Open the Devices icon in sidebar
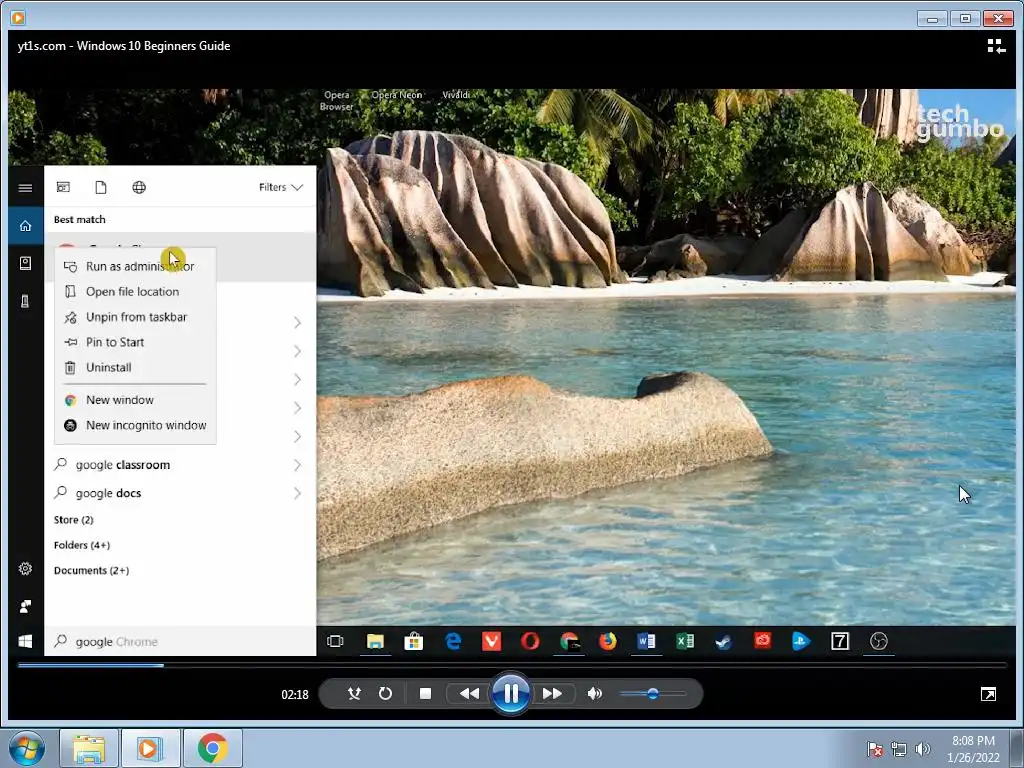Image resolution: width=1024 pixels, height=768 pixels. (25, 301)
